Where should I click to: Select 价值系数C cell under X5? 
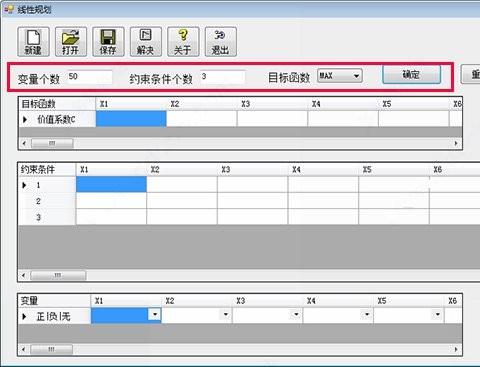(x=414, y=119)
